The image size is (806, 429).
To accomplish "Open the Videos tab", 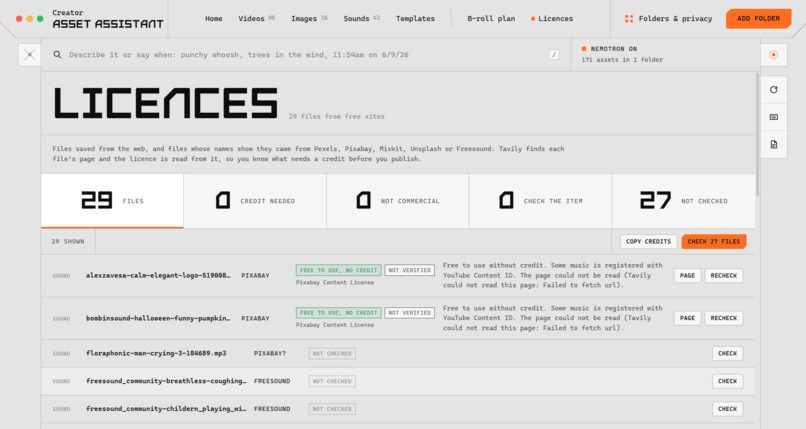I will (x=257, y=18).
